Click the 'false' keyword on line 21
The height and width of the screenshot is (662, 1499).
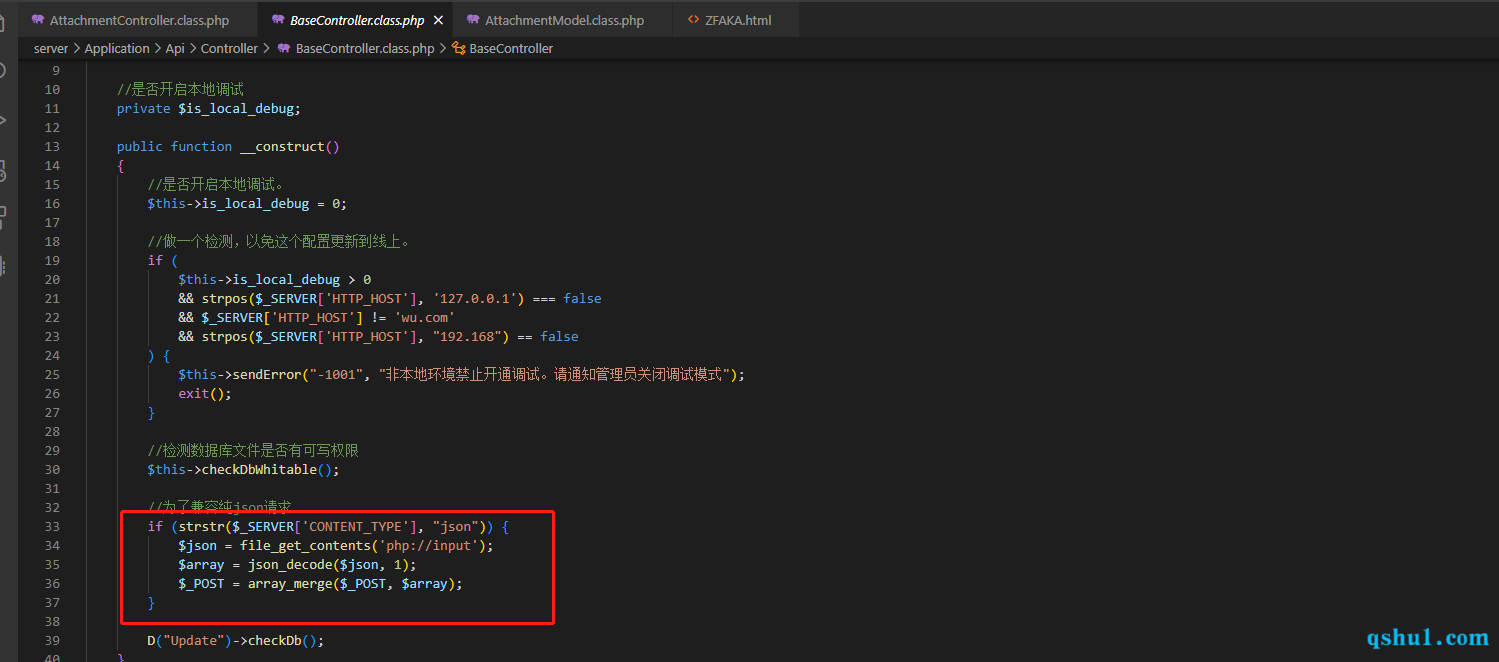point(582,298)
